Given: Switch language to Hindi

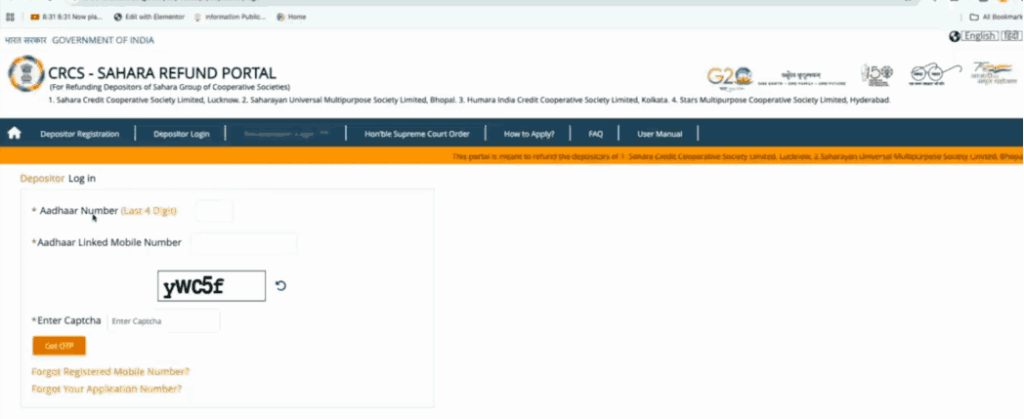Looking at the screenshot, I should tap(1010, 37).
